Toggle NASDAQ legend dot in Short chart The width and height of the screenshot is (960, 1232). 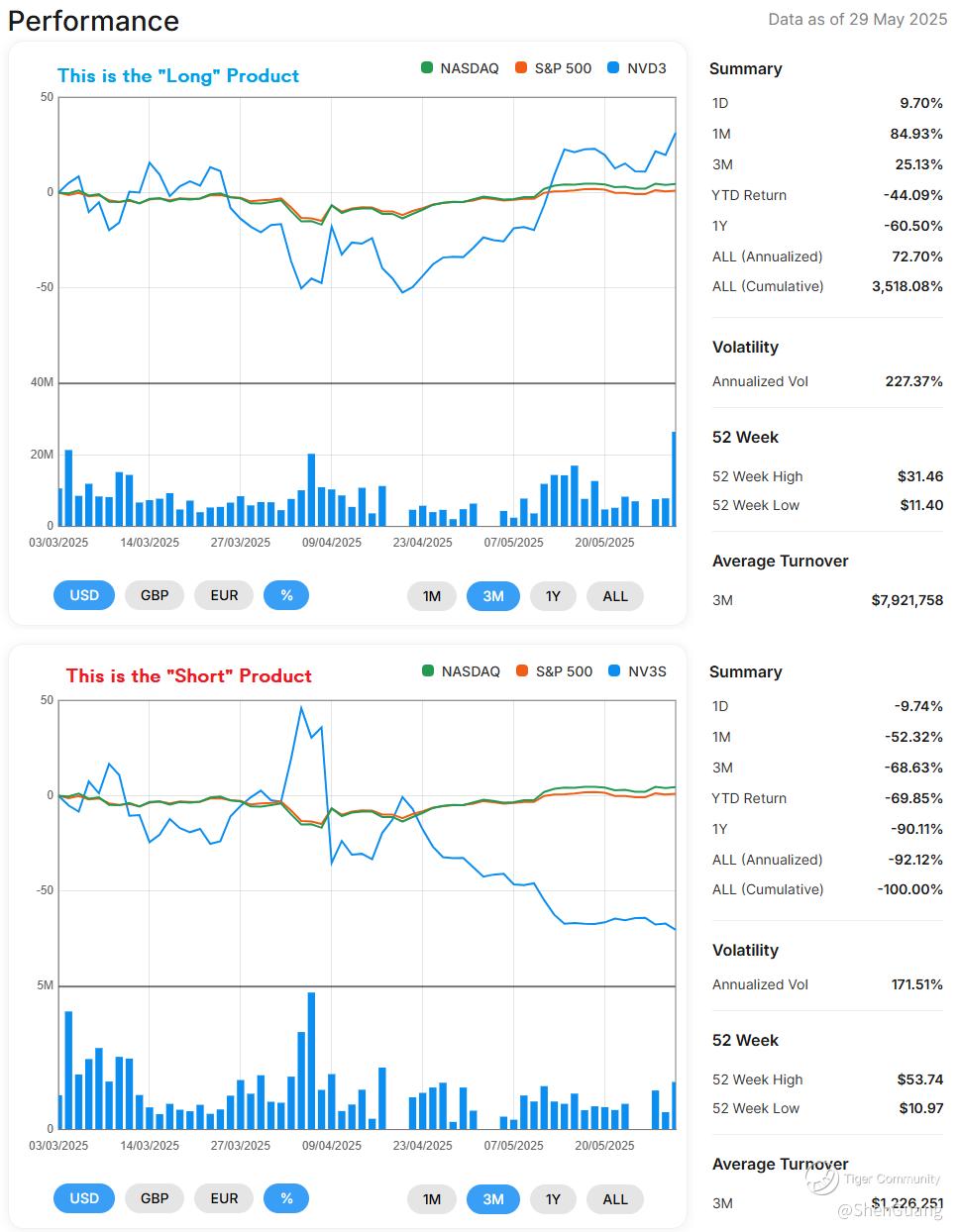click(x=428, y=671)
